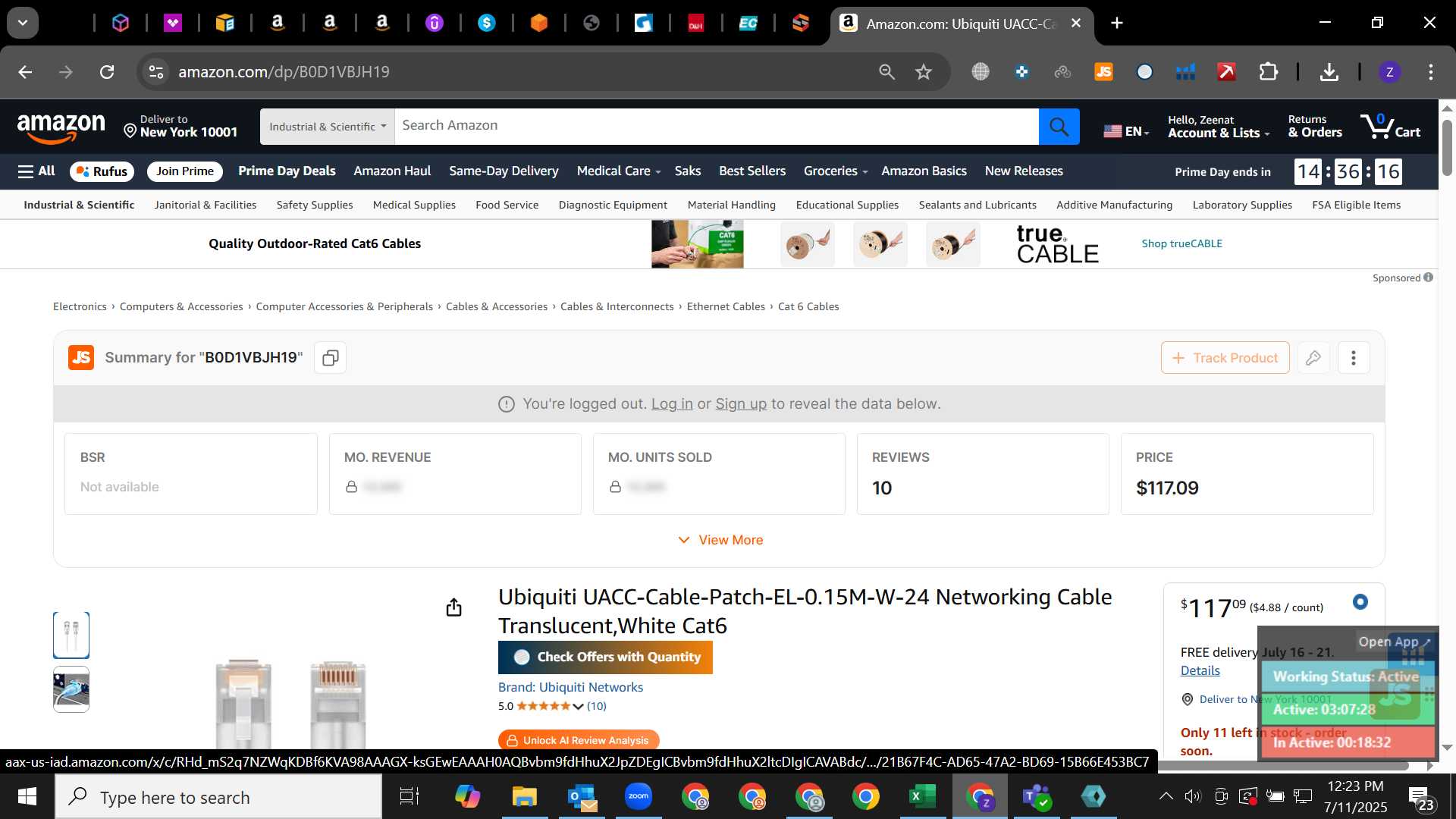Image resolution: width=1456 pixels, height=819 pixels.
Task: Select New Releases in nav bar
Action: [x=1024, y=171]
